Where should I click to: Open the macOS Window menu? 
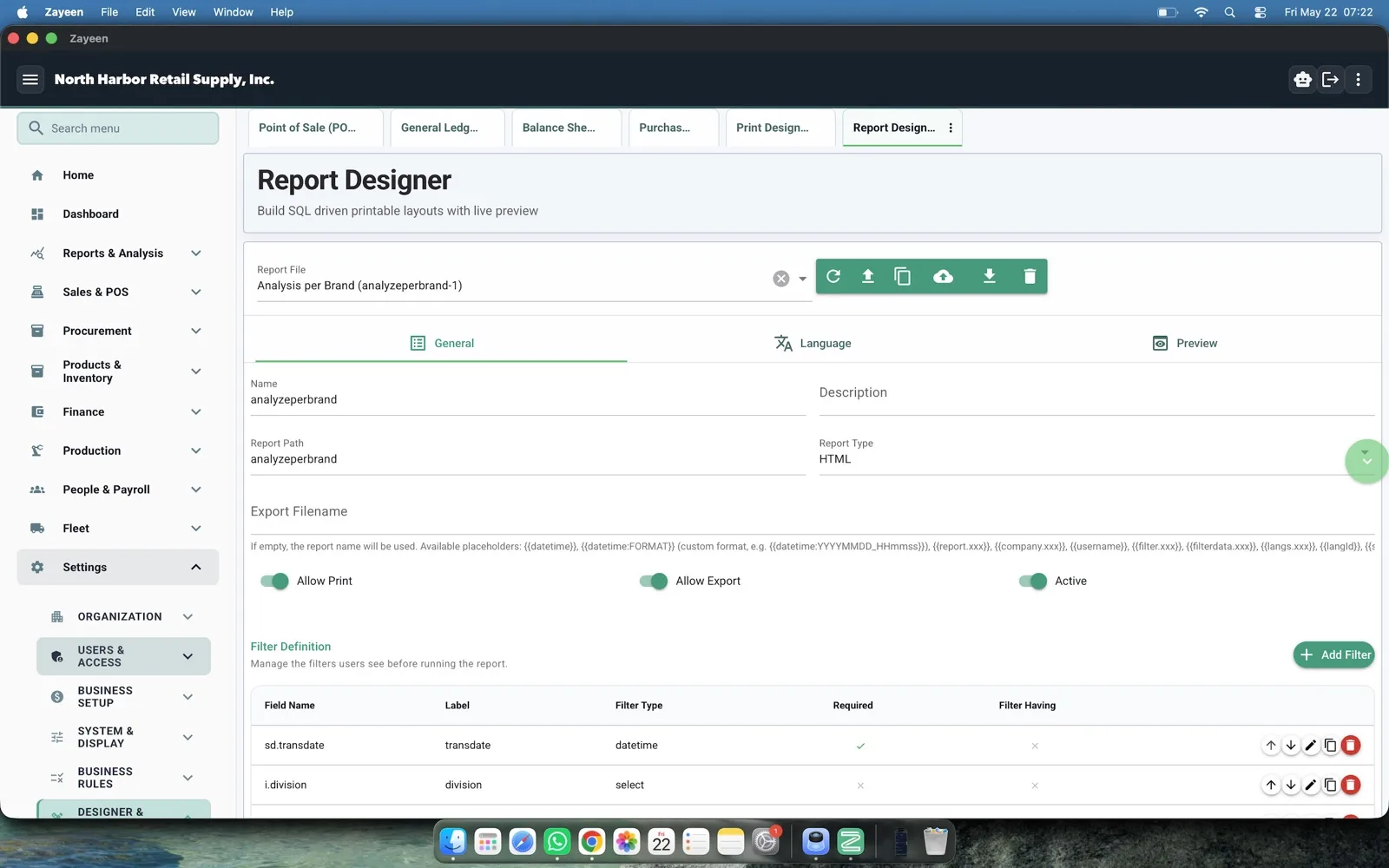(233, 12)
